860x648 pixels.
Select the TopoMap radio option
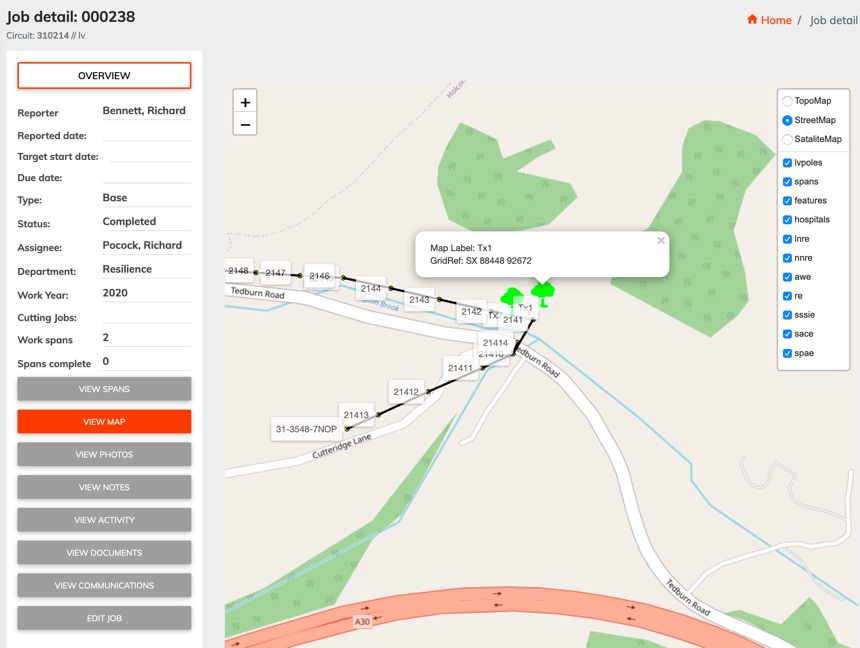pos(788,101)
